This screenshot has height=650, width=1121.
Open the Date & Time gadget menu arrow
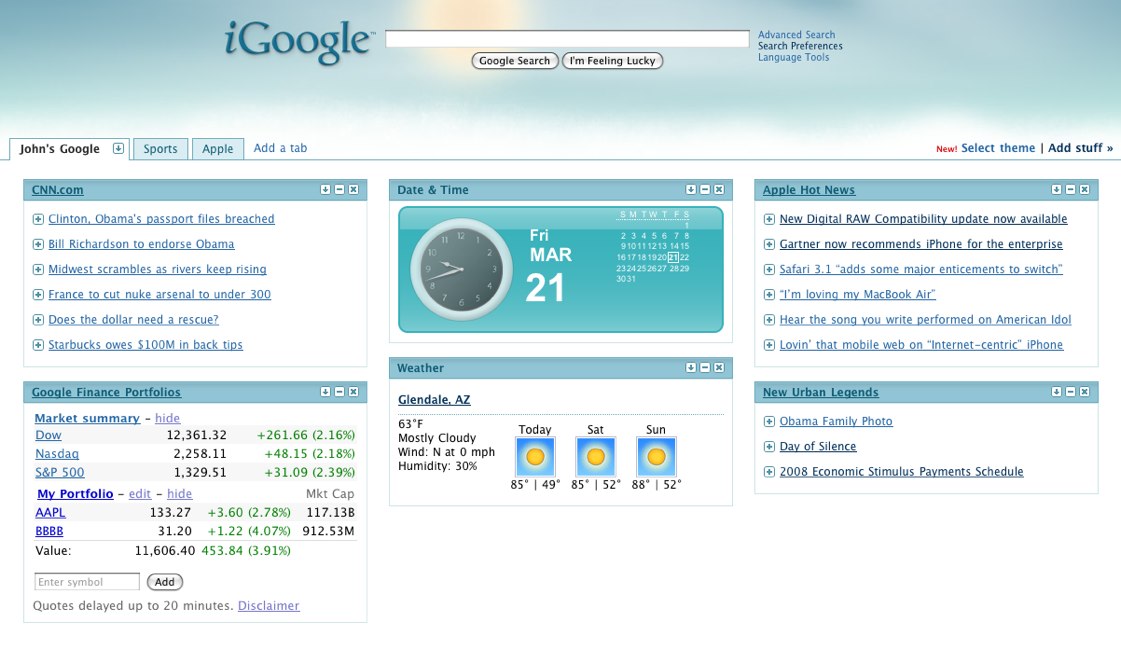click(x=691, y=189)
